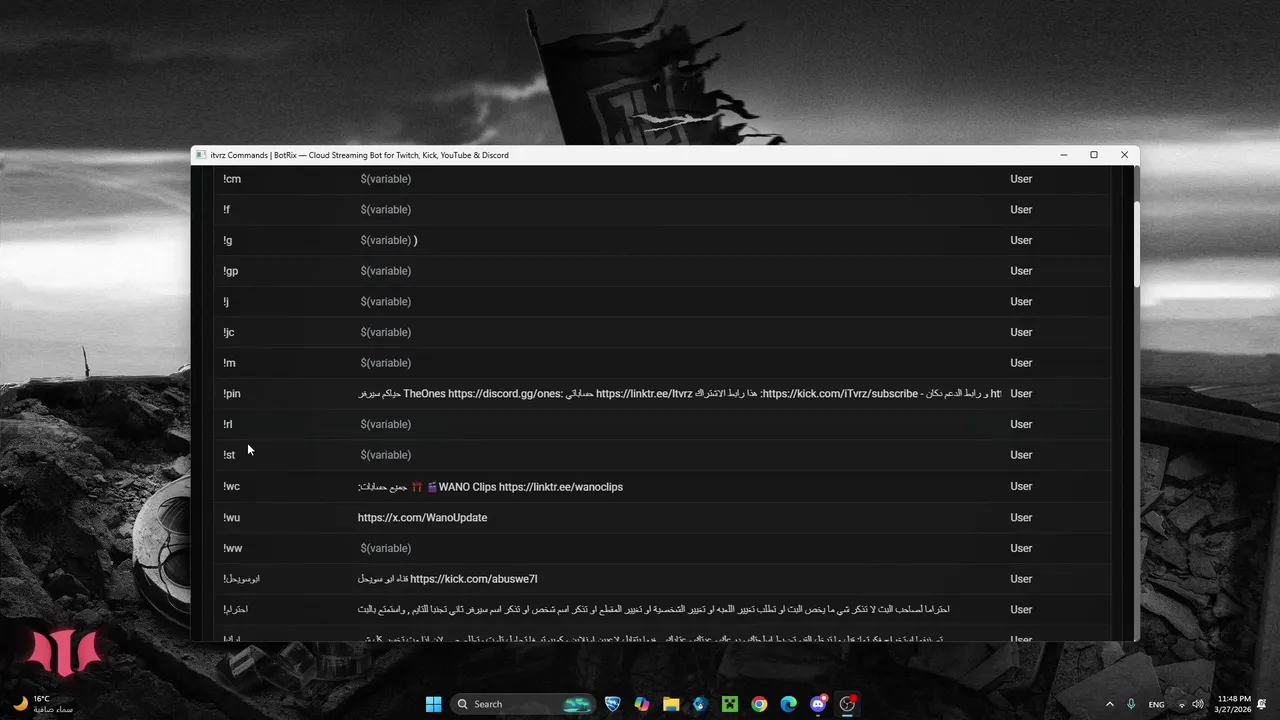1280x720 pixels.
Task: Maximize the itvrz Commands window
Action: coord(1094,155)
